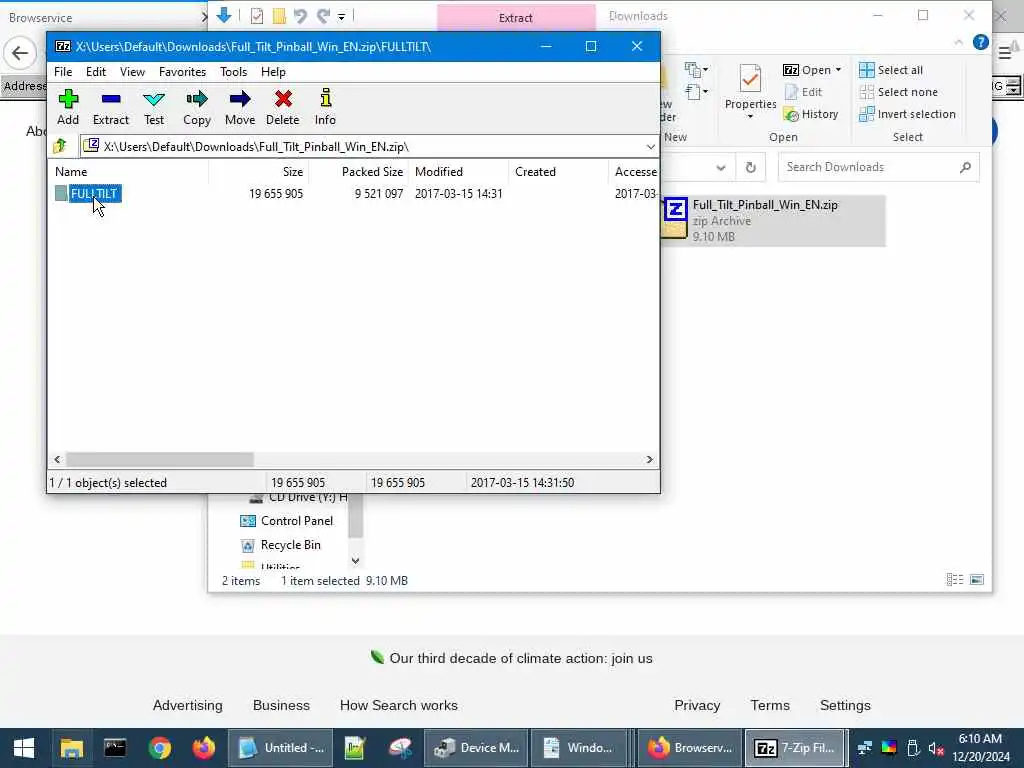Click the taskbar clock showing 6:10 AM
This screenshot has height=768, width=1024.
click(x=980, y=748)
